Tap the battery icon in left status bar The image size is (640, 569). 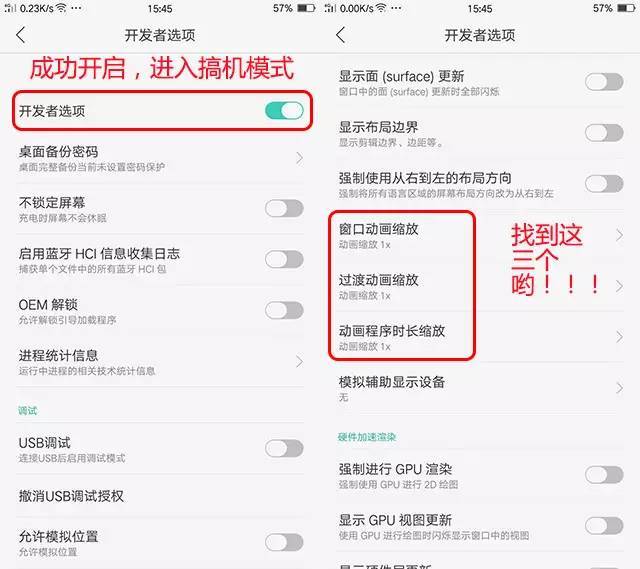[x=306, y=8]
